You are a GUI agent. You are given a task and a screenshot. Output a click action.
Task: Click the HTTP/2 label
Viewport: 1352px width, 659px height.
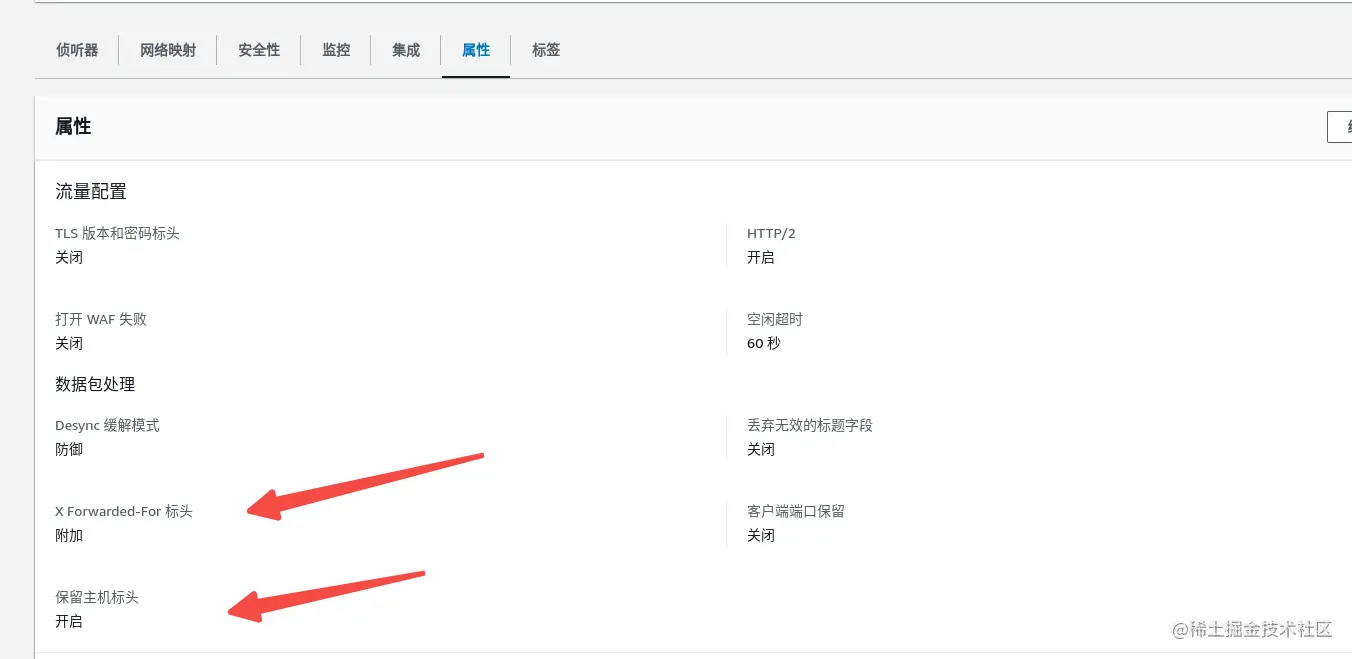click(x=771, y=233)
